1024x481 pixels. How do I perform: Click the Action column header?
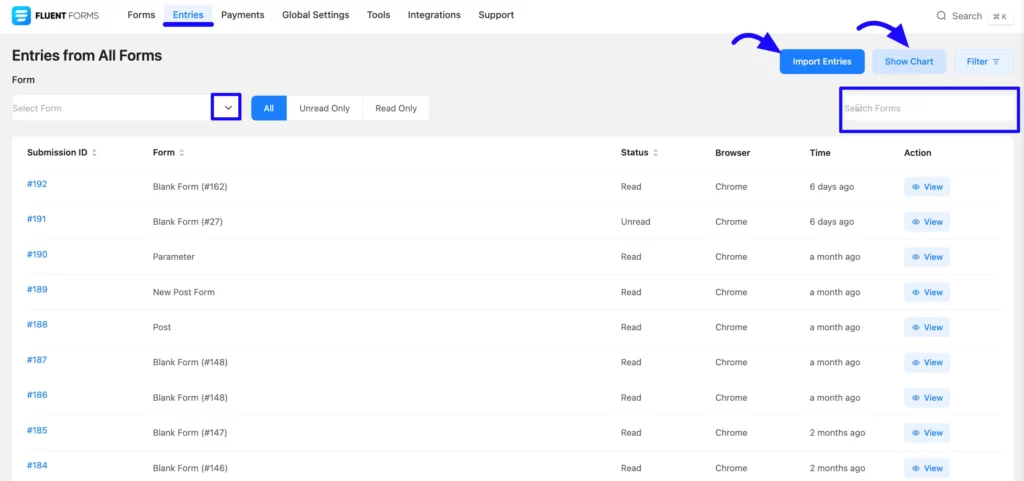[918, 153]
